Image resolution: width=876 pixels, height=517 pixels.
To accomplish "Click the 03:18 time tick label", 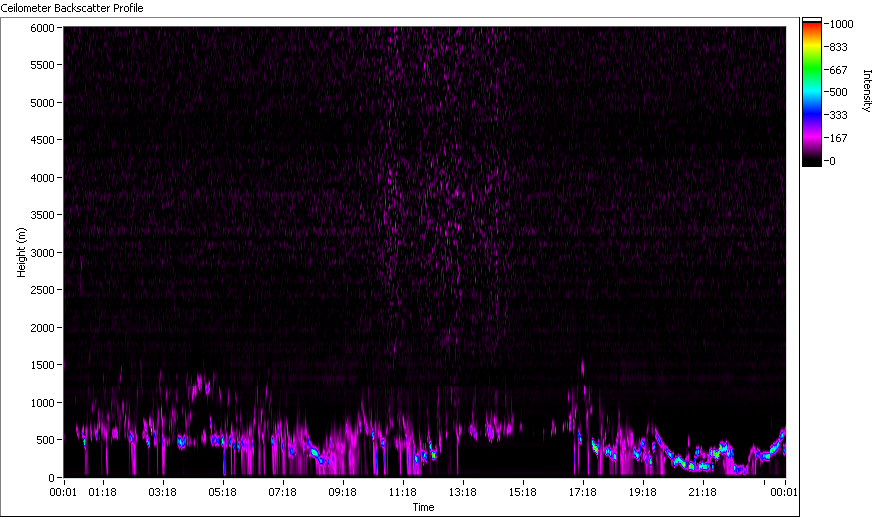I will click(x=163, y=492).
